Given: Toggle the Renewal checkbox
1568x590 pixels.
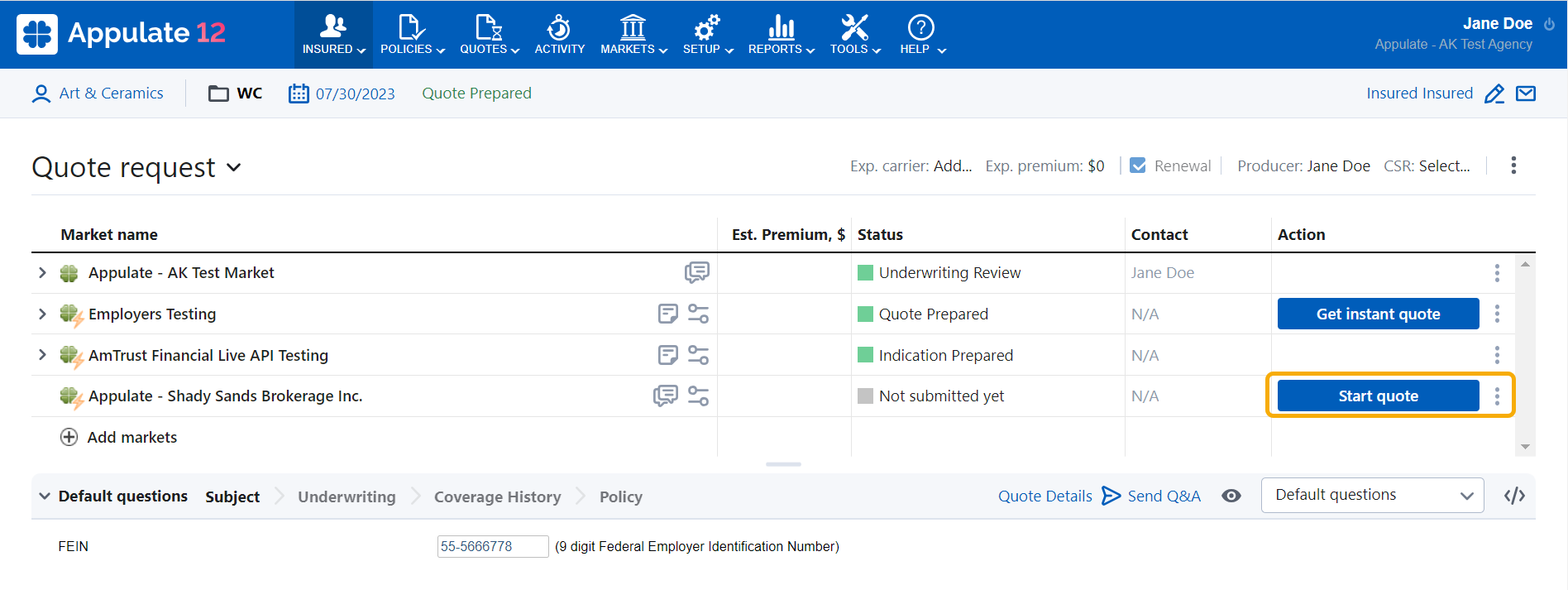Looking at the screenshot, I should click(1138, 165).
